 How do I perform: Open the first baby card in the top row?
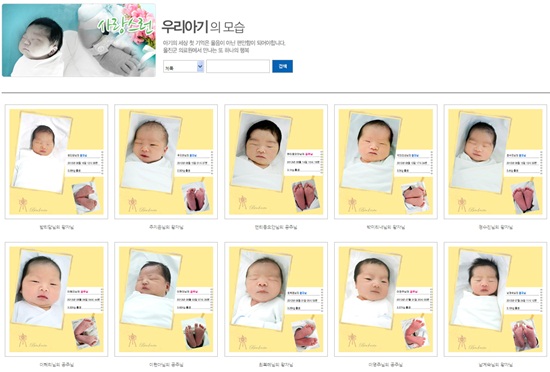coord(56,162)
